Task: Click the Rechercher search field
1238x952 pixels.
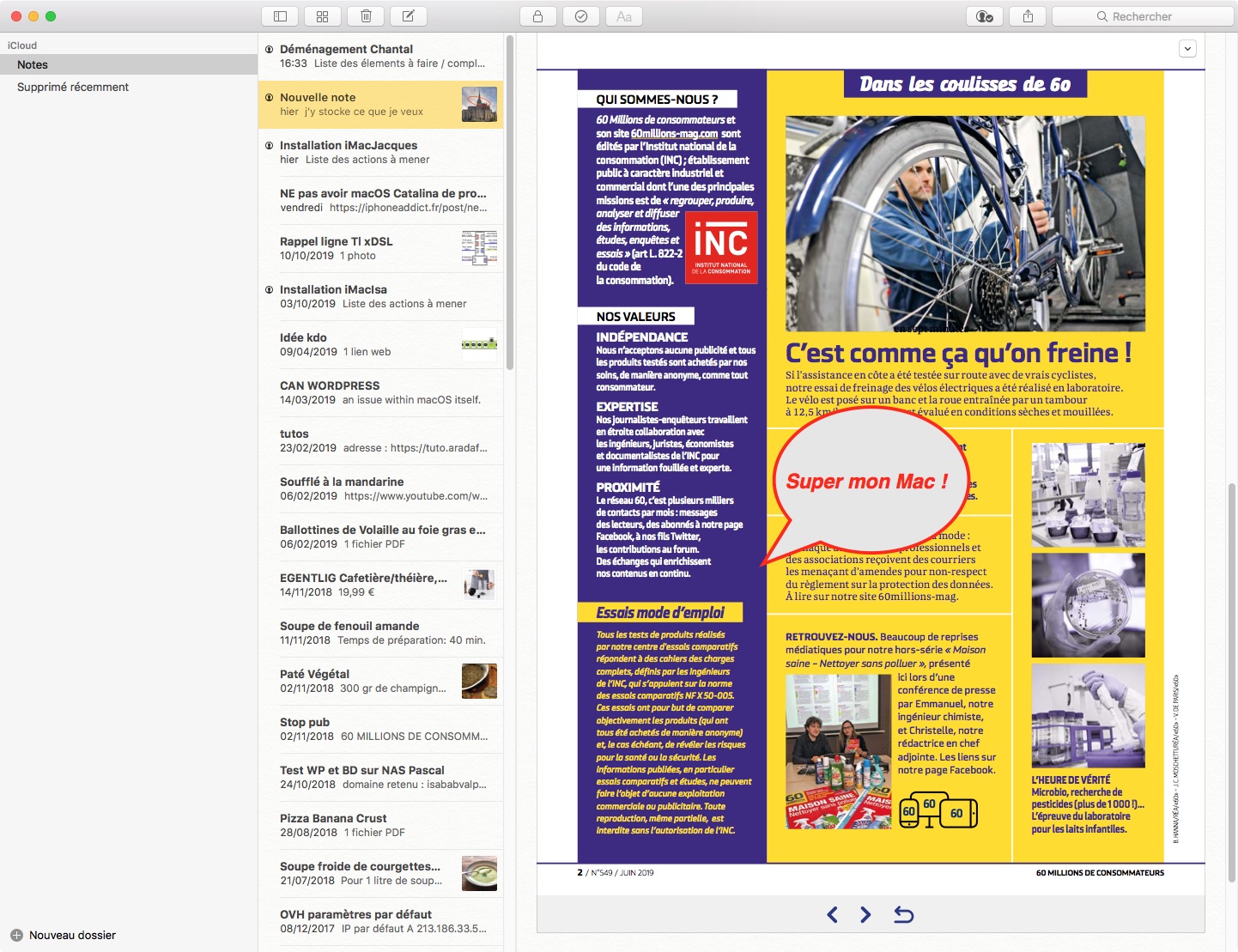Action: point(1142,16)
